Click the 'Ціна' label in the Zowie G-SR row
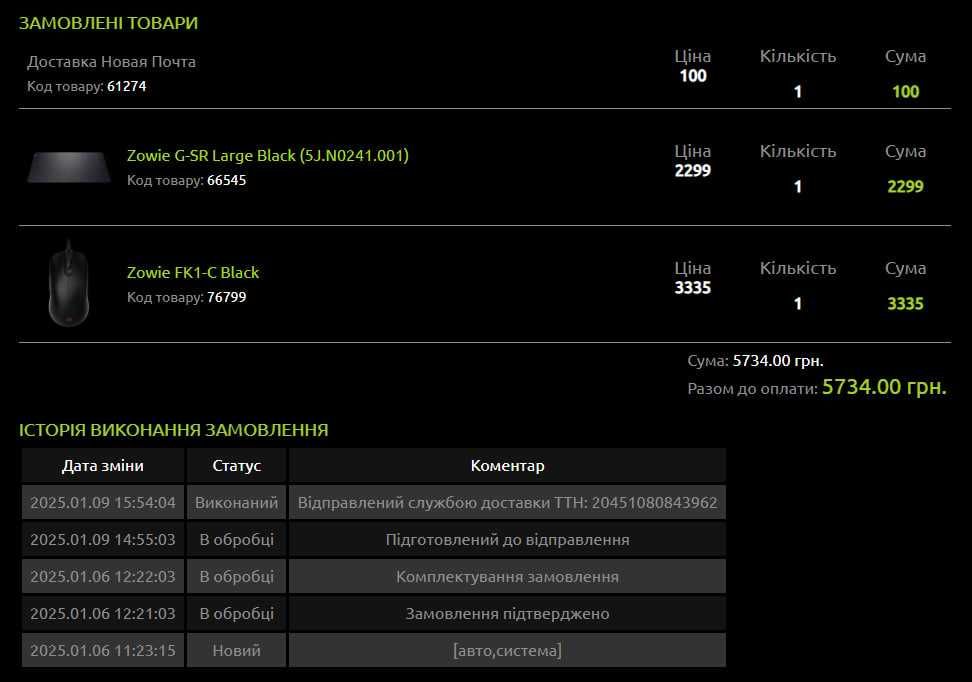 (693, 151)
